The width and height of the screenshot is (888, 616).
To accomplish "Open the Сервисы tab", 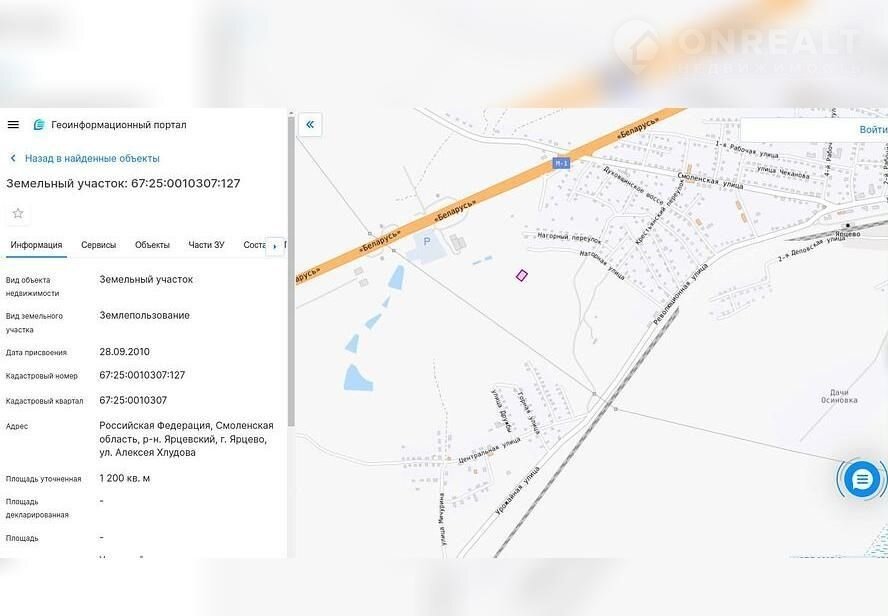I will (98, 245).
